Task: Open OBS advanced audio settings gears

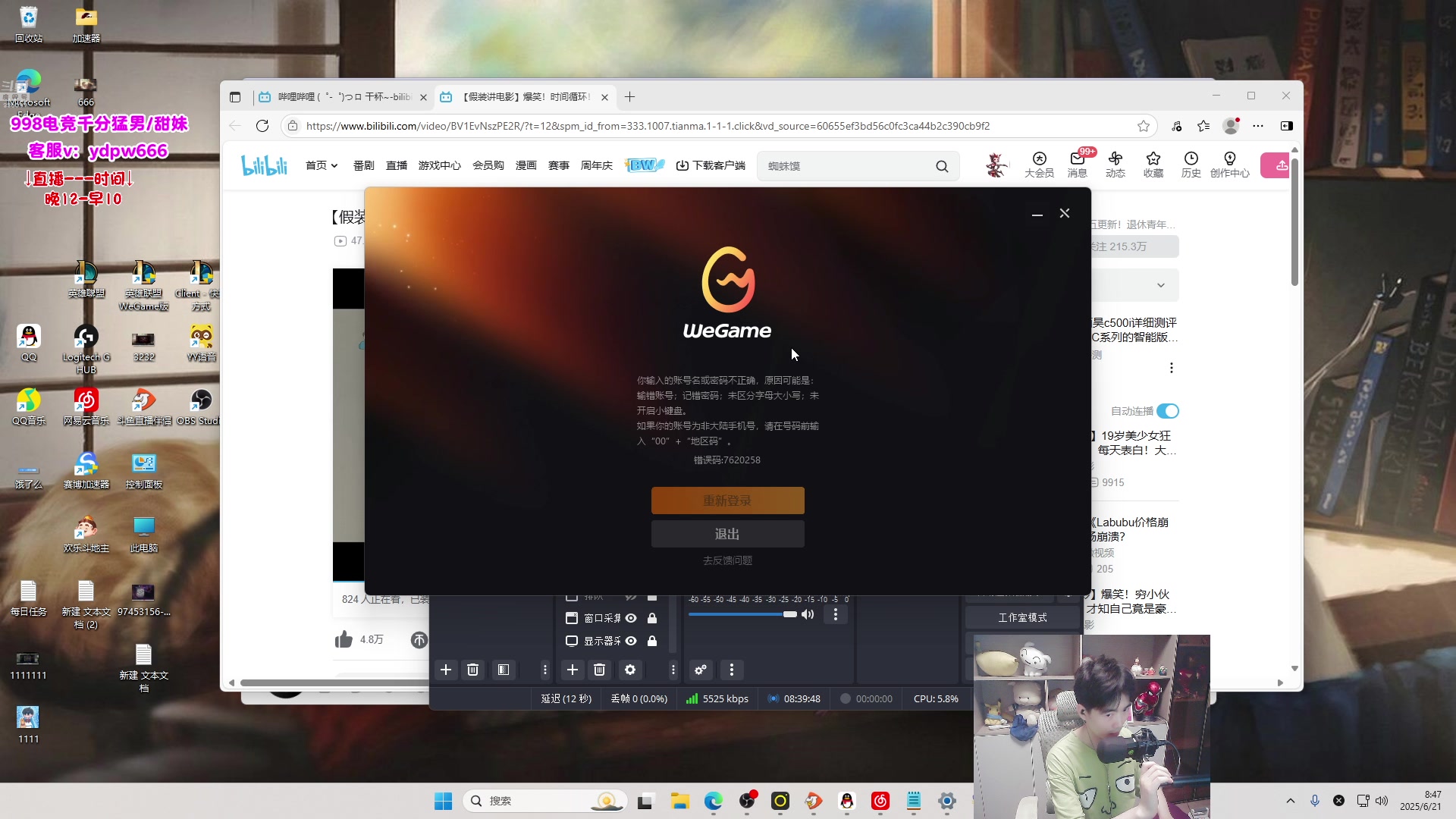Action: [x=701, y=670]
